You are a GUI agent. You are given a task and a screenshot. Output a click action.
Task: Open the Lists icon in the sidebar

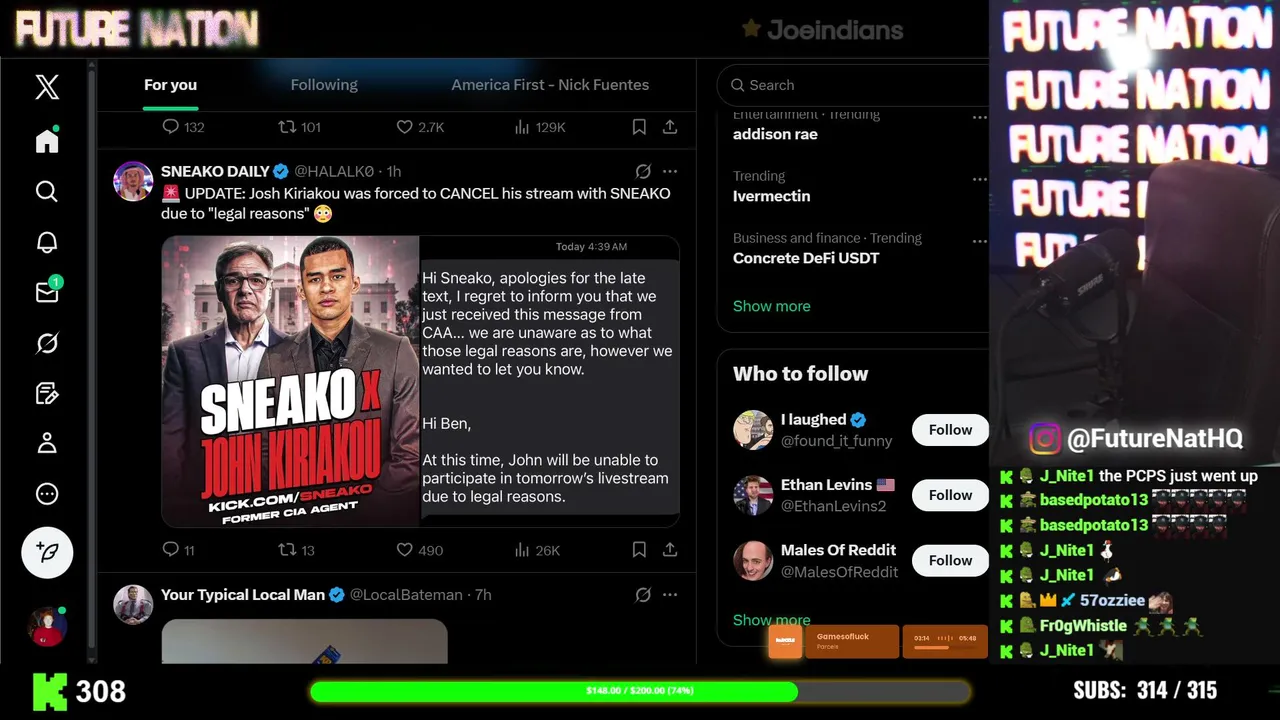[47, 393]
